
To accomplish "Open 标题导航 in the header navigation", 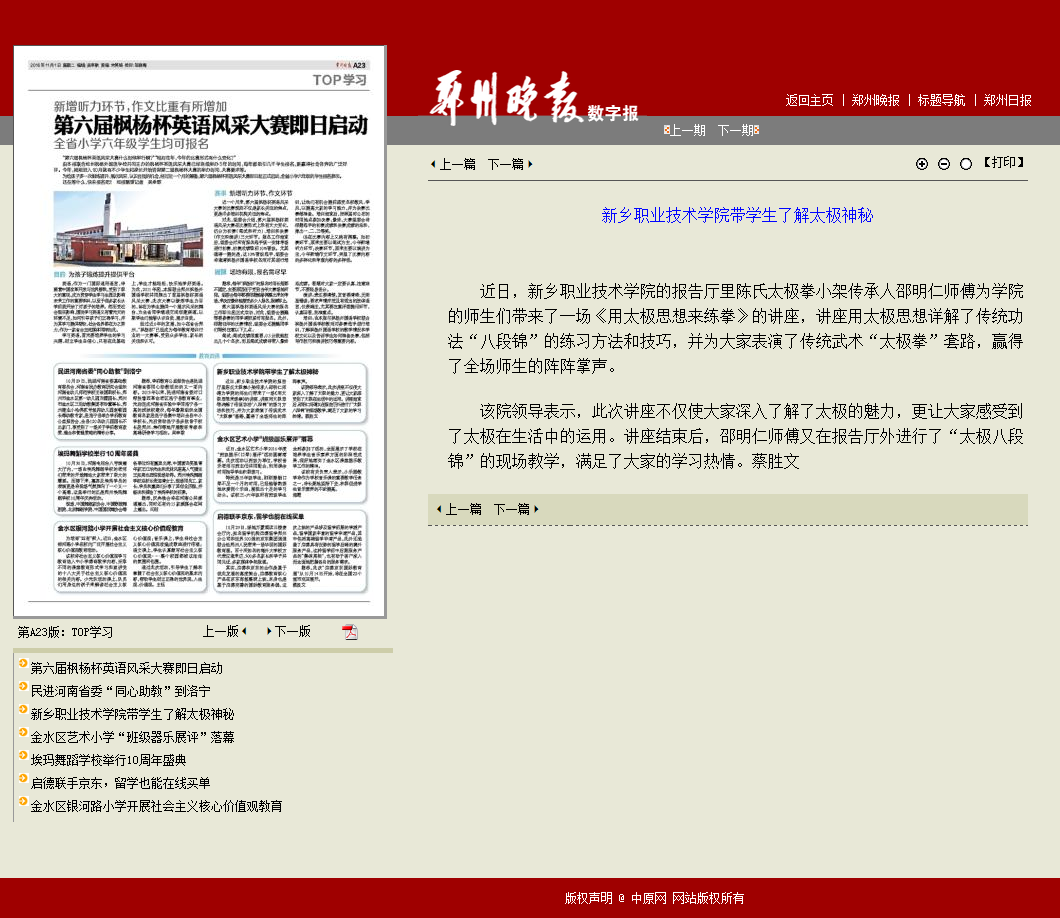I will coord(941,100).
